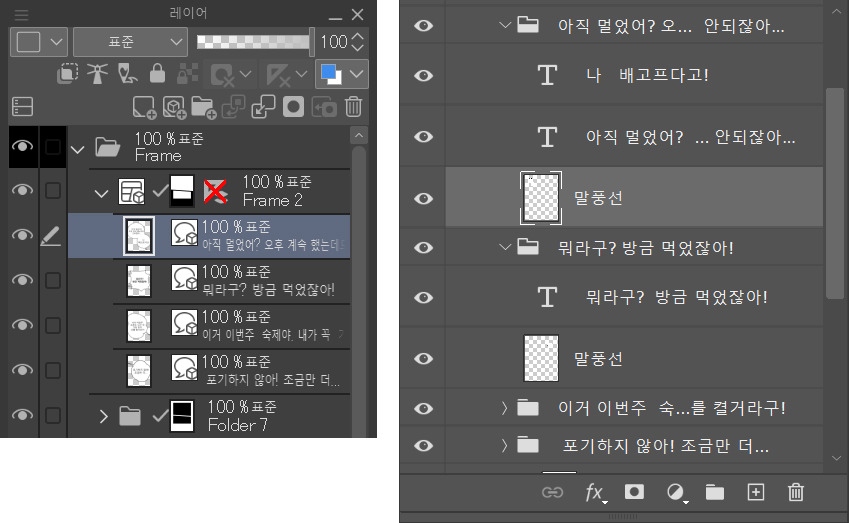This screenshot has height=523, width=849.
Task: Set as draft layer icon
Action: point(127,74)
